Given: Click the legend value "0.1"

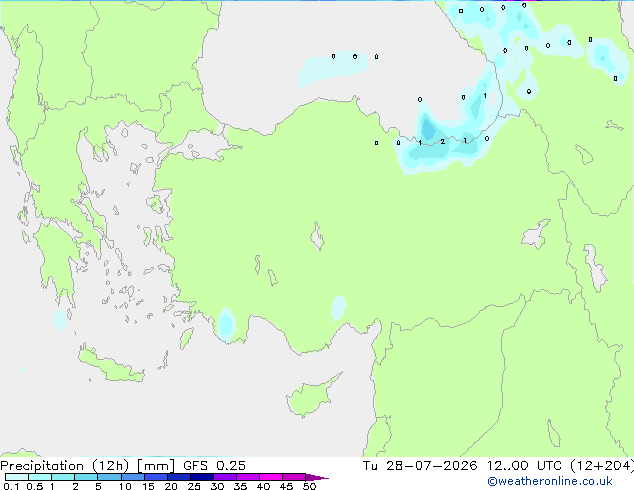Looking at the screenshot, I should pos(11,486).
